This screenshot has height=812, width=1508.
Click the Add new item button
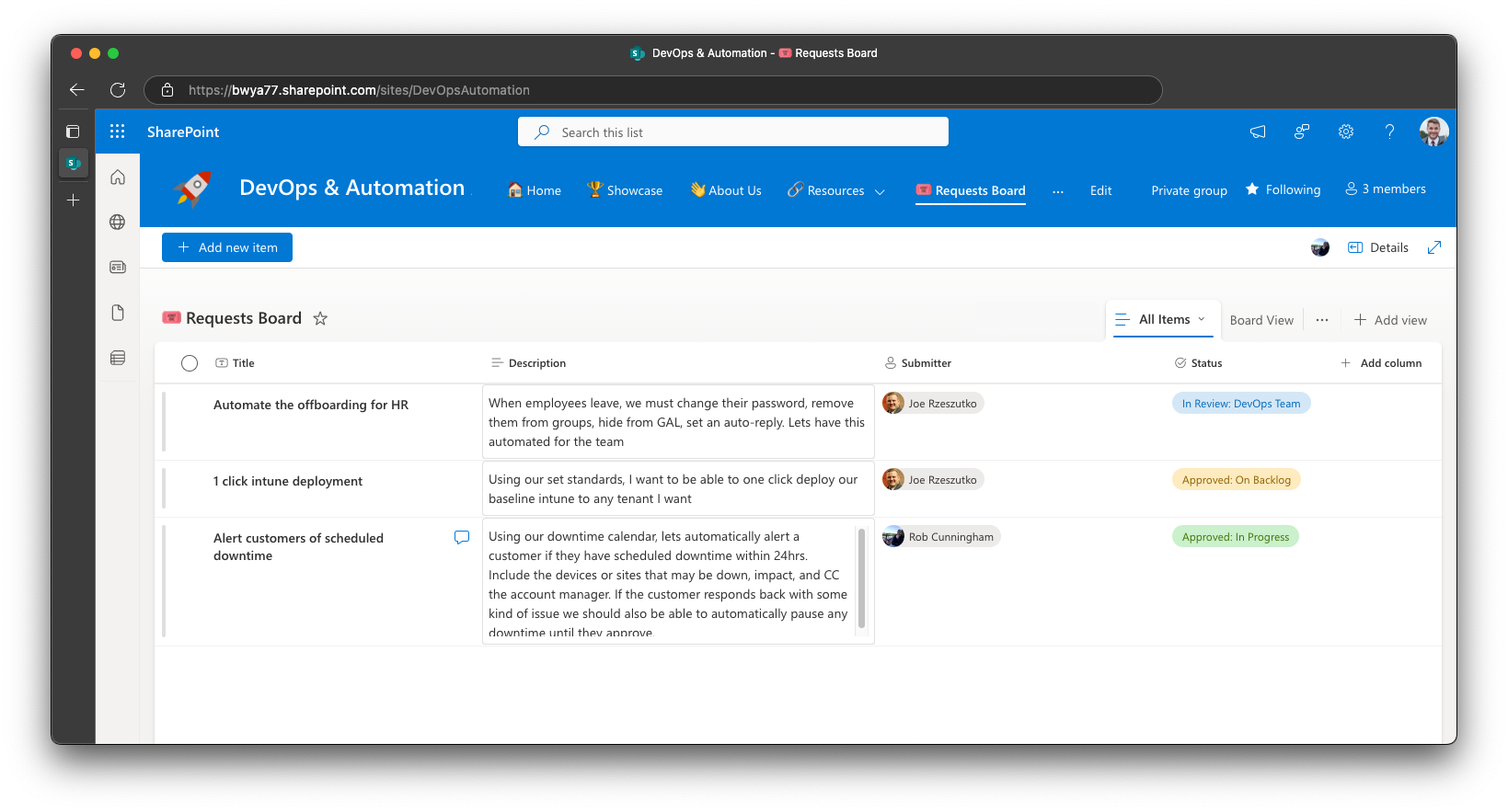click(227, 247)
